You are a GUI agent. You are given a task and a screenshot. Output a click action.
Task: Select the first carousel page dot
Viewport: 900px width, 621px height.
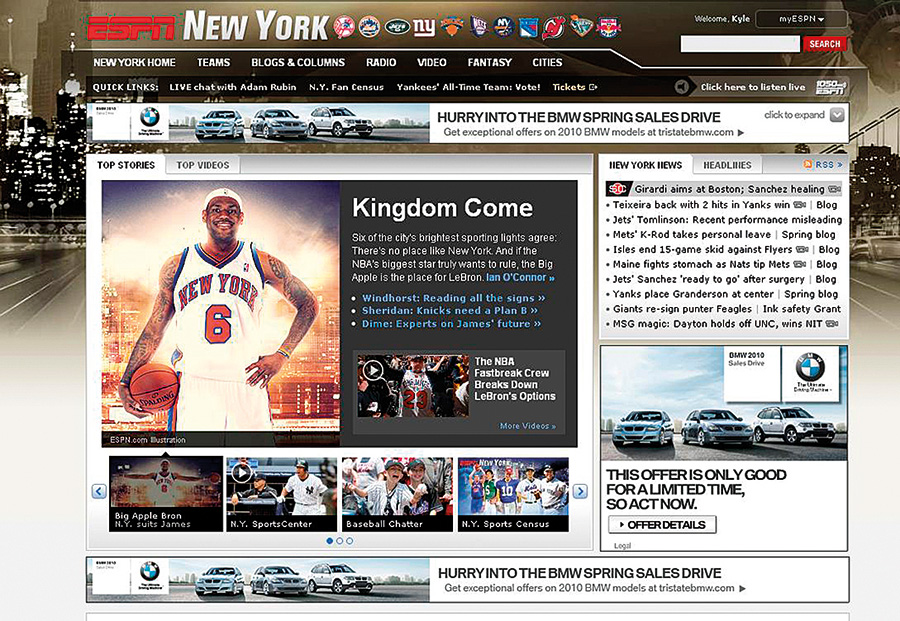(329, 541)
